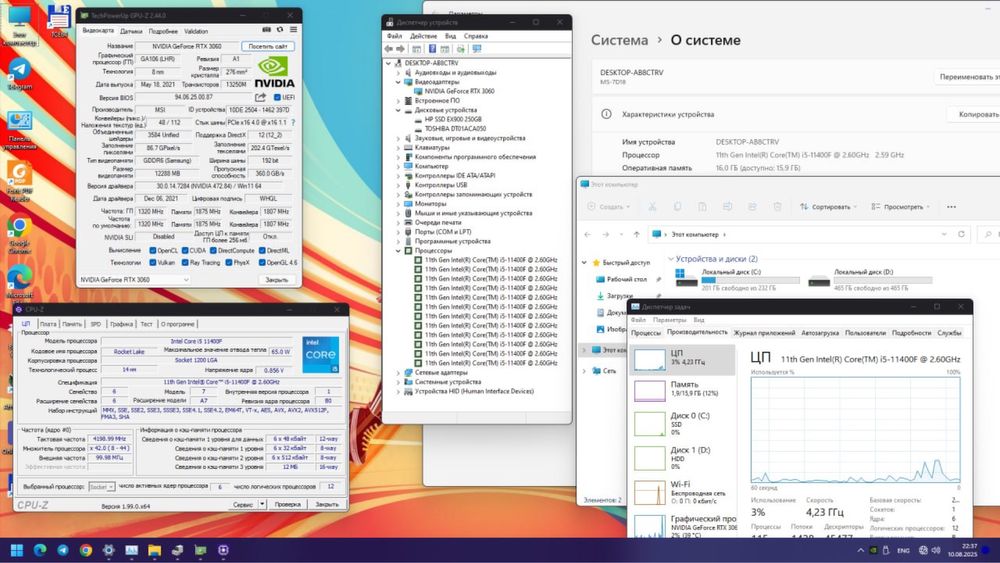Click the Explorer three-dots more options icon
This screenshot has width=1000, height=563.
(952, 207)
